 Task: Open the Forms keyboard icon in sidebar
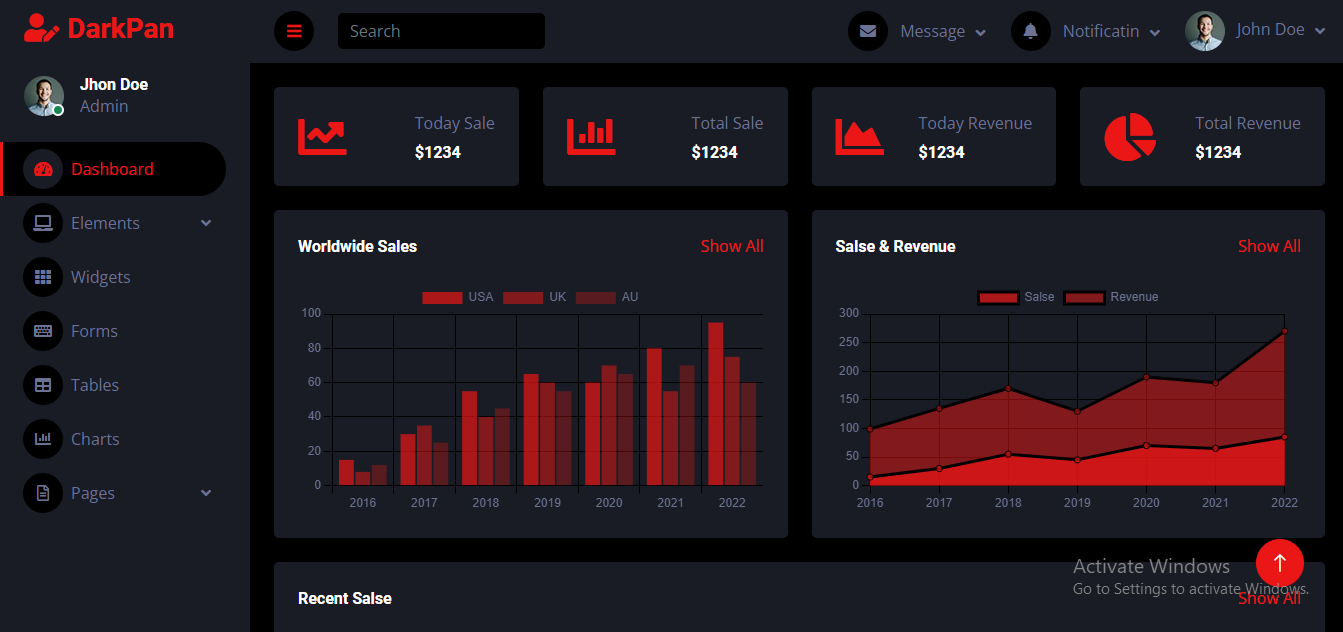click(x=43, y=331)
